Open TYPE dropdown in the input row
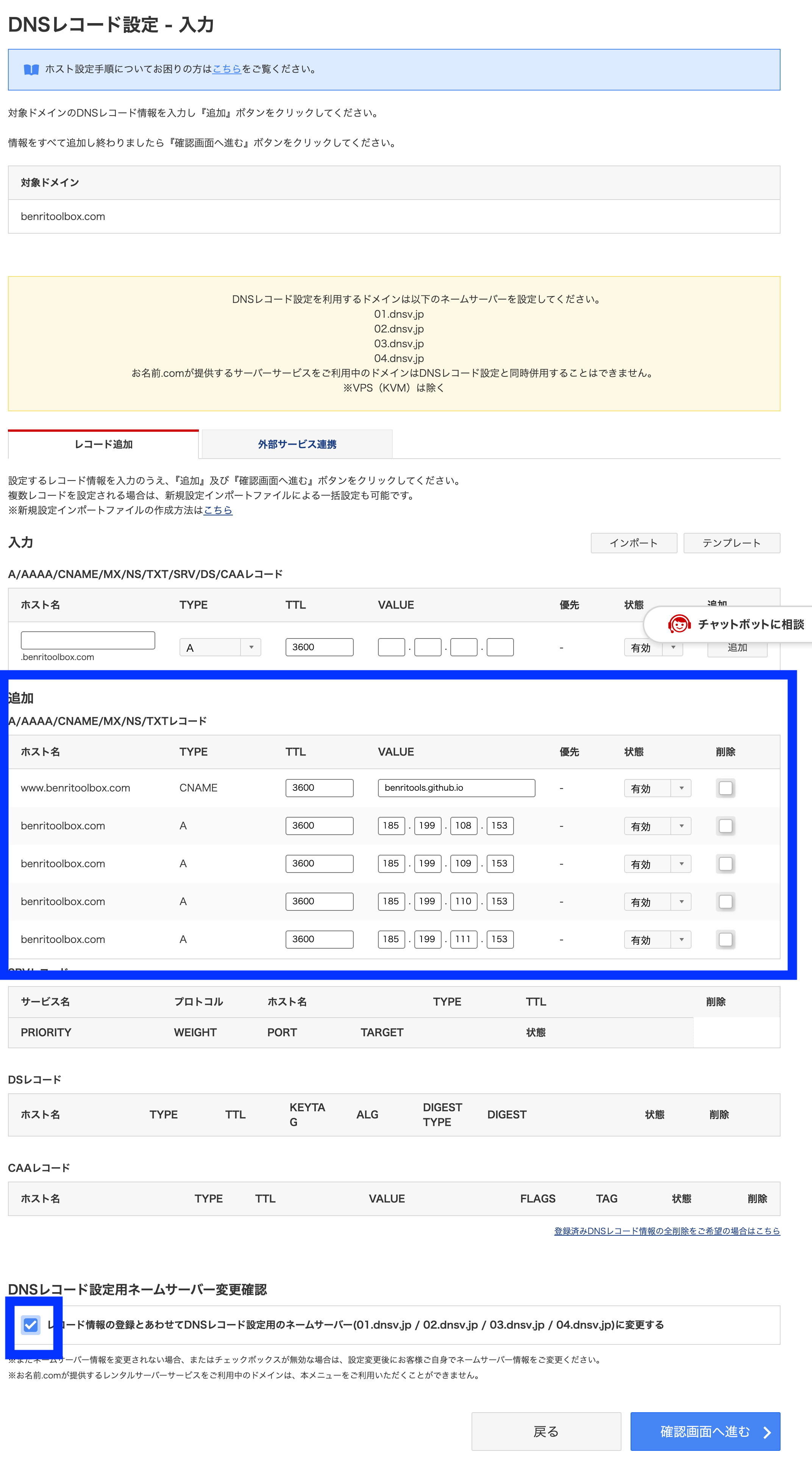812x1480 pixels. point(220,648)
